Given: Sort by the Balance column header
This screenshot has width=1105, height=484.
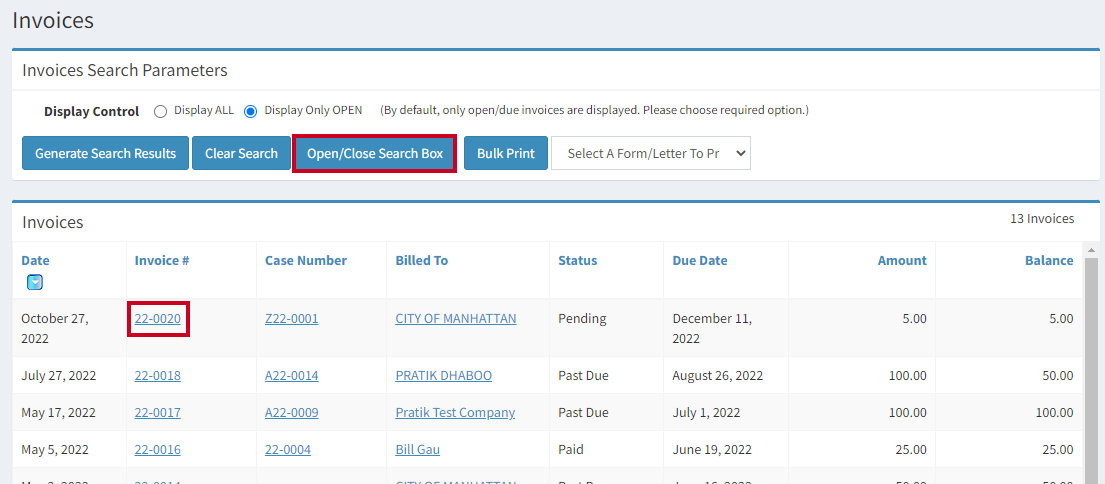Looking at the screenshot, I should pos(1049,260).
